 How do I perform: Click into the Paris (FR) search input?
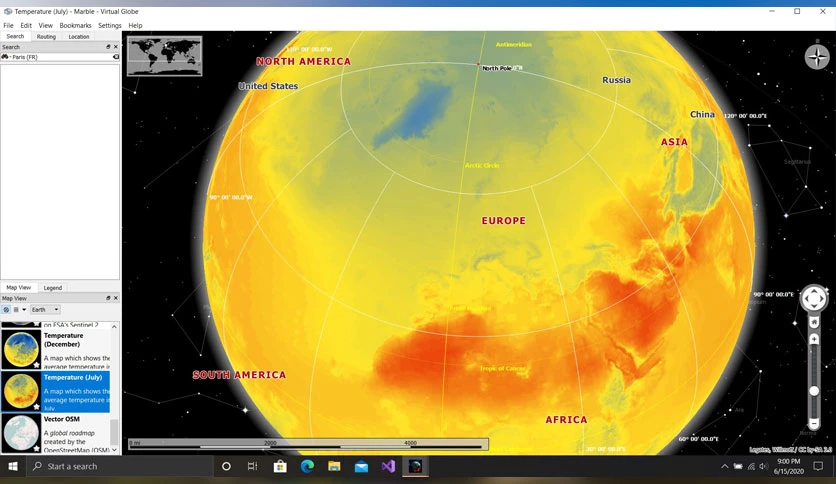pos(60,57)
